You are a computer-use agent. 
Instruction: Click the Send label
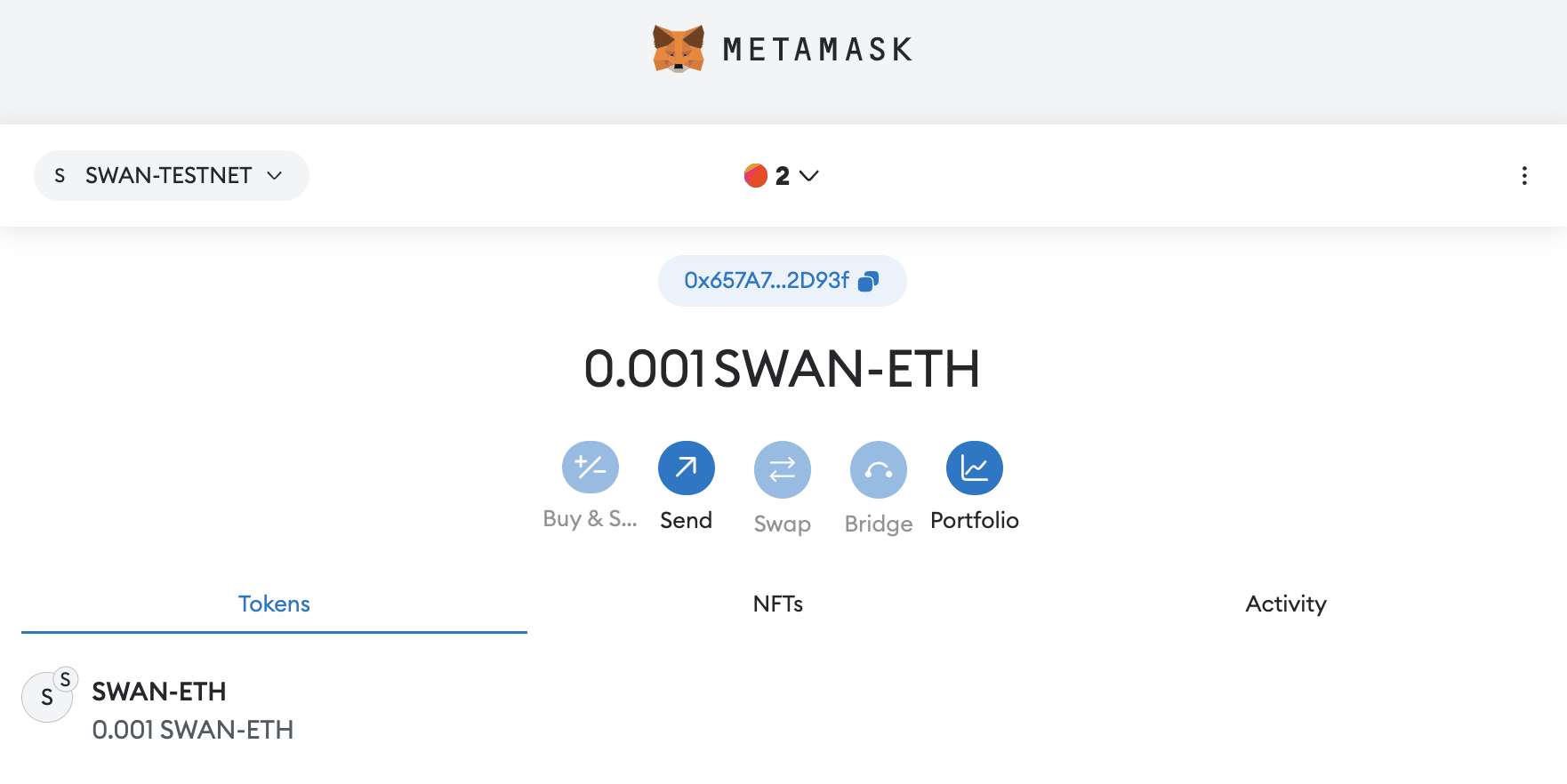[x=686, y=520]
